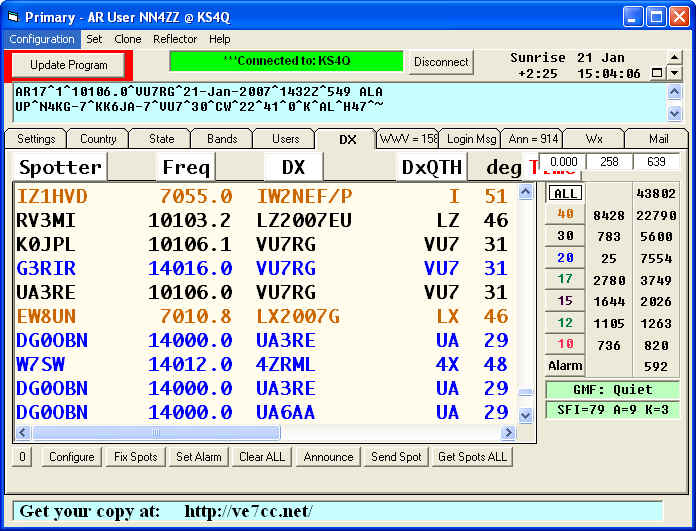Screen dimensions: 696x531
Task: Click the app icon in title bar
Action: (14, 17)
